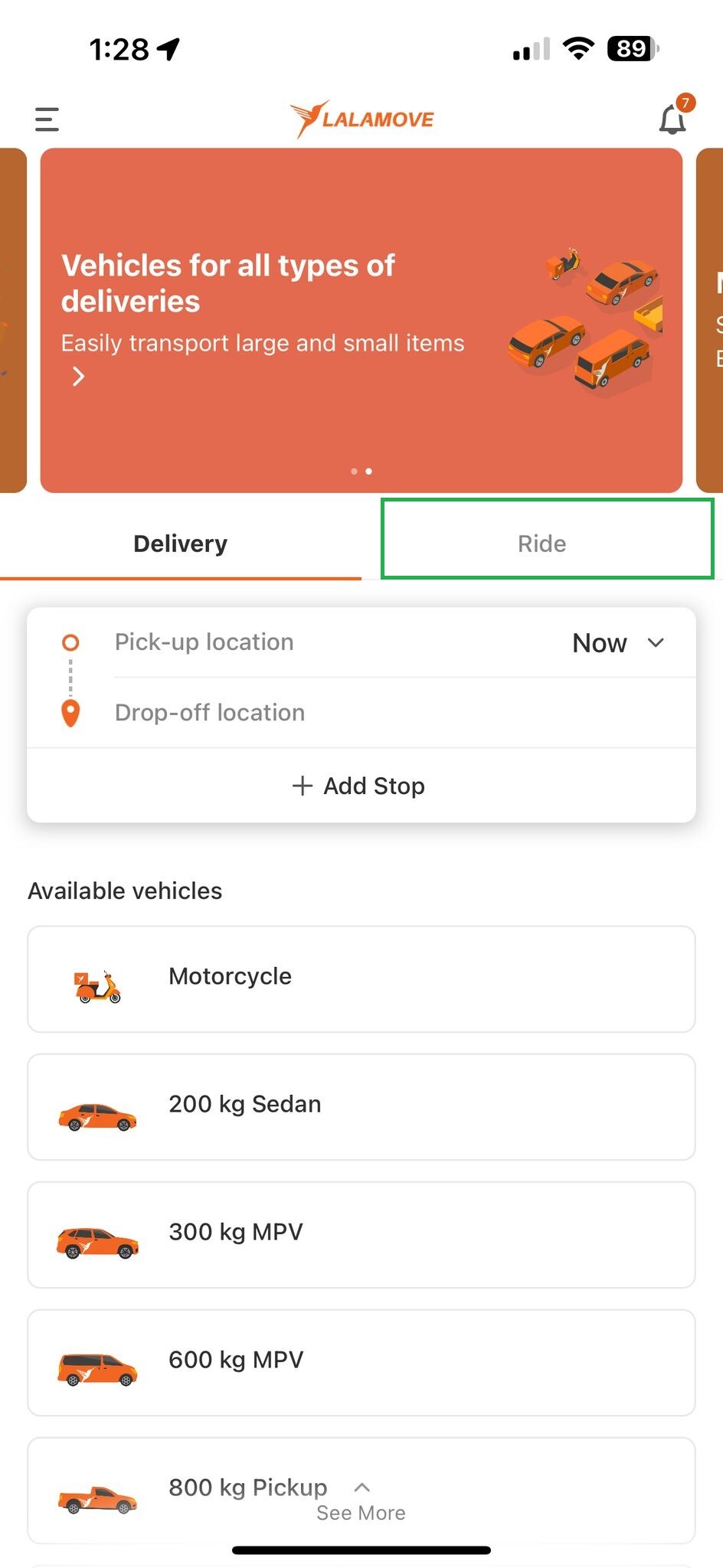This screenshot has height=1568, width=723.
Task: Tap the 200 kg Sedan car icon
Action: coord(97,1117)
